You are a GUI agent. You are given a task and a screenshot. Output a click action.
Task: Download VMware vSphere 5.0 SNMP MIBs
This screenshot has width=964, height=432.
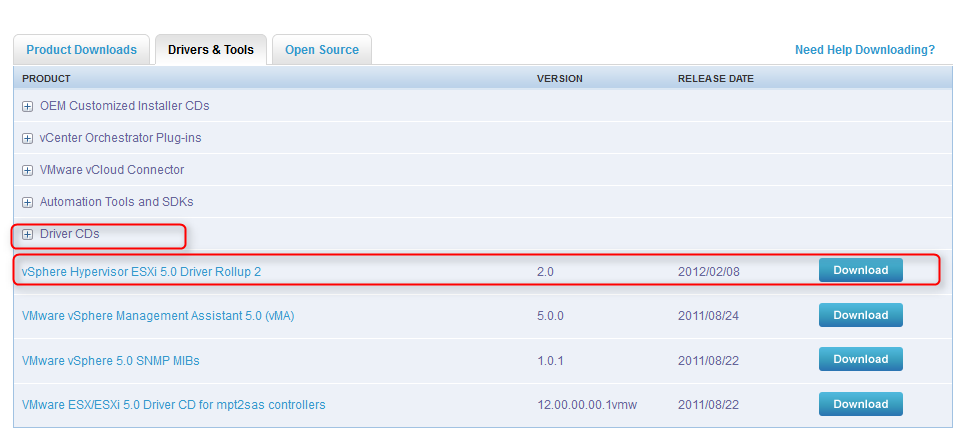[861, 359]
